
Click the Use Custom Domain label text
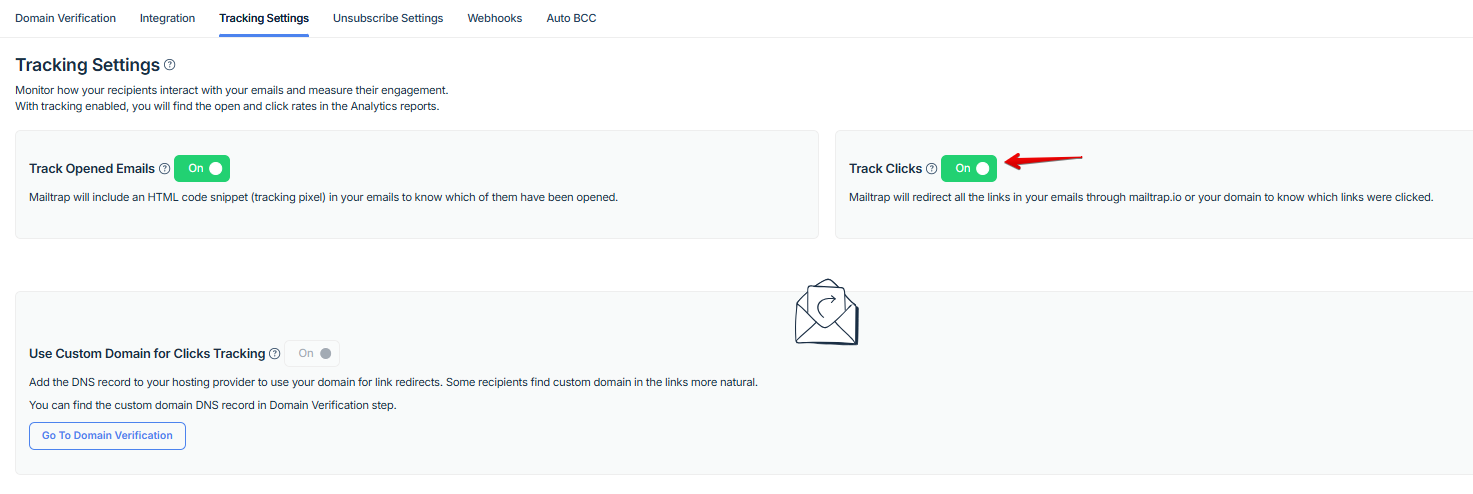tap(147, 354)
